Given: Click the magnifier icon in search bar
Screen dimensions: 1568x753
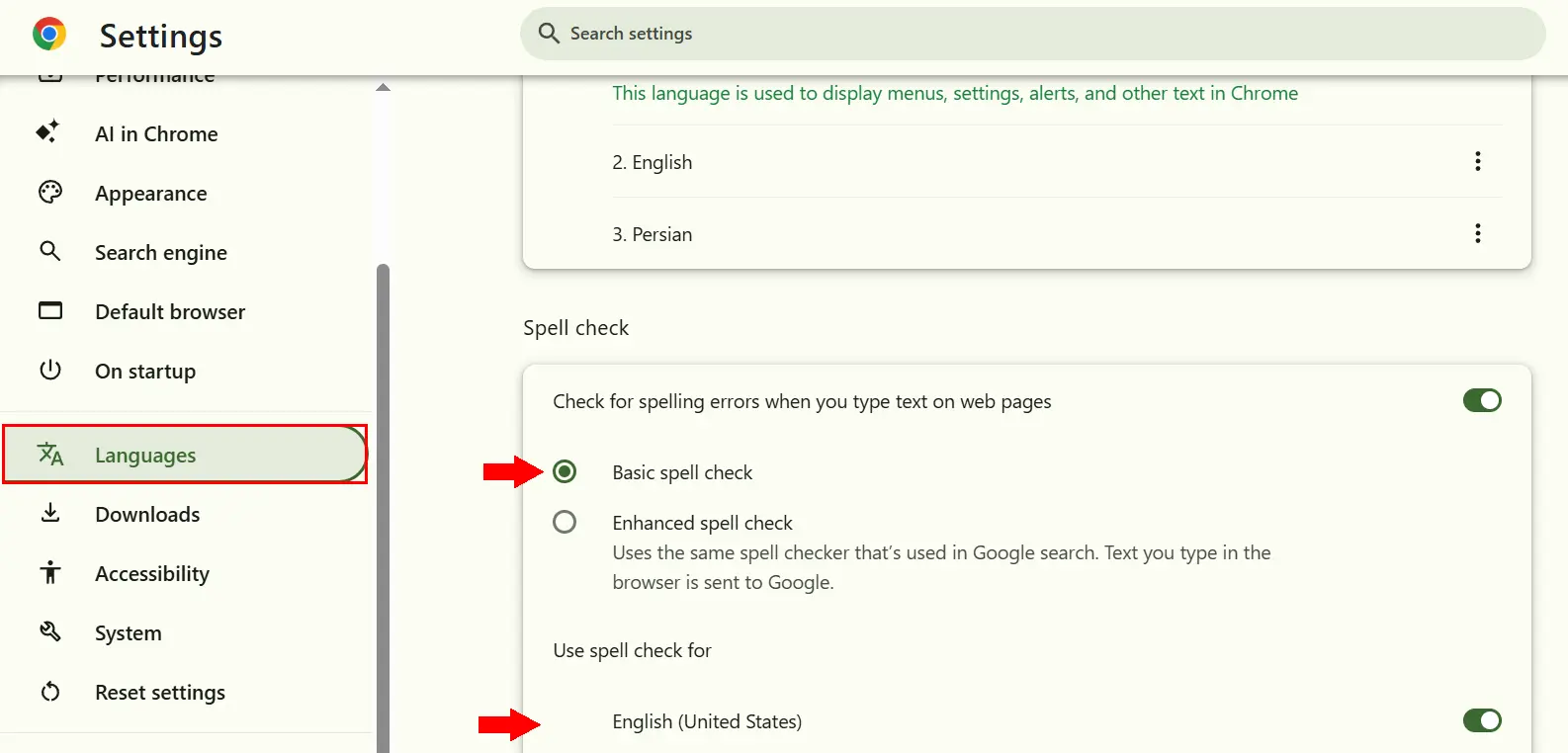Looking at the screenshot, I should click(549, 34).
